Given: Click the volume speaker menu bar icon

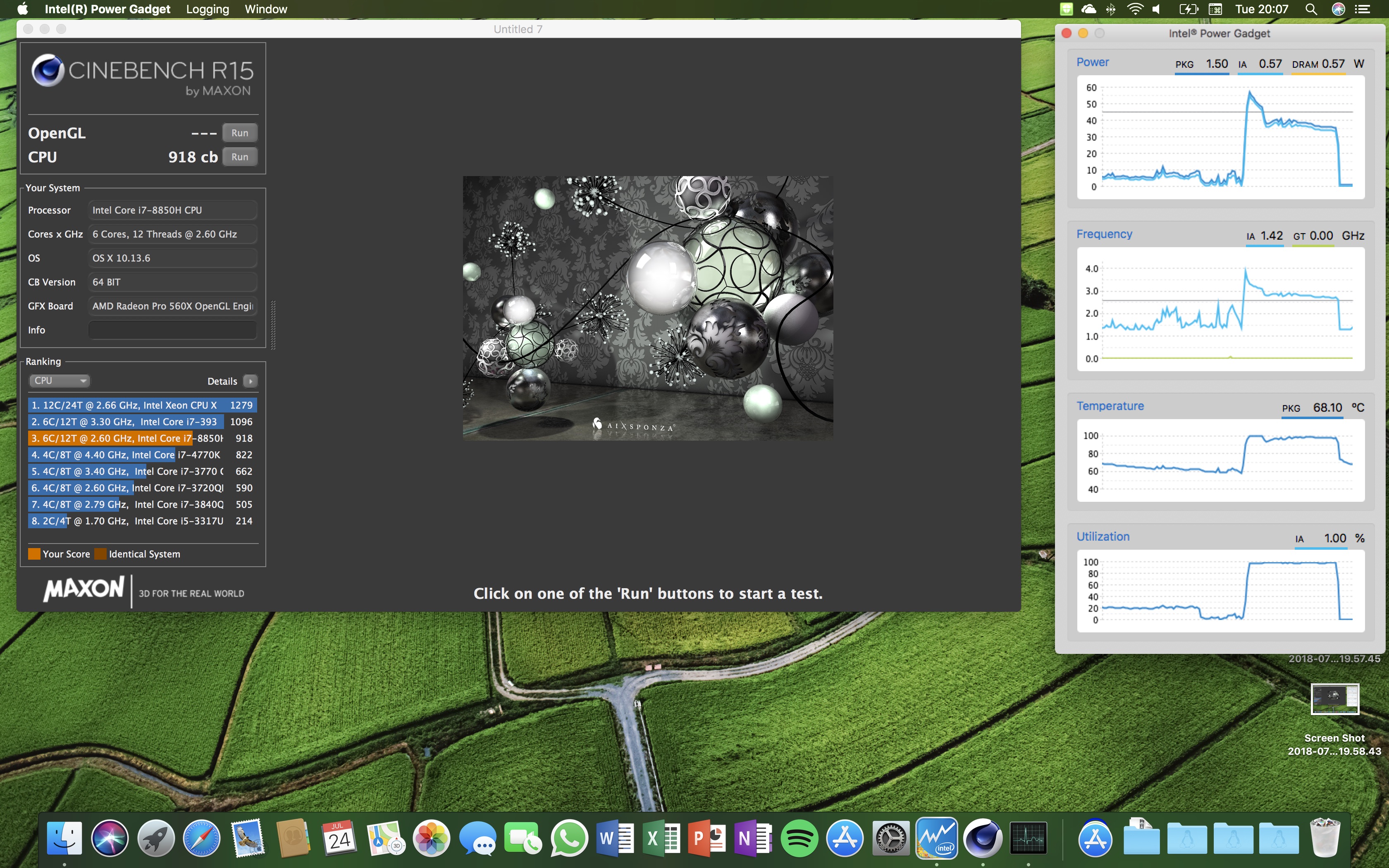Looking at the screenshot, I should coord(1157,9).
